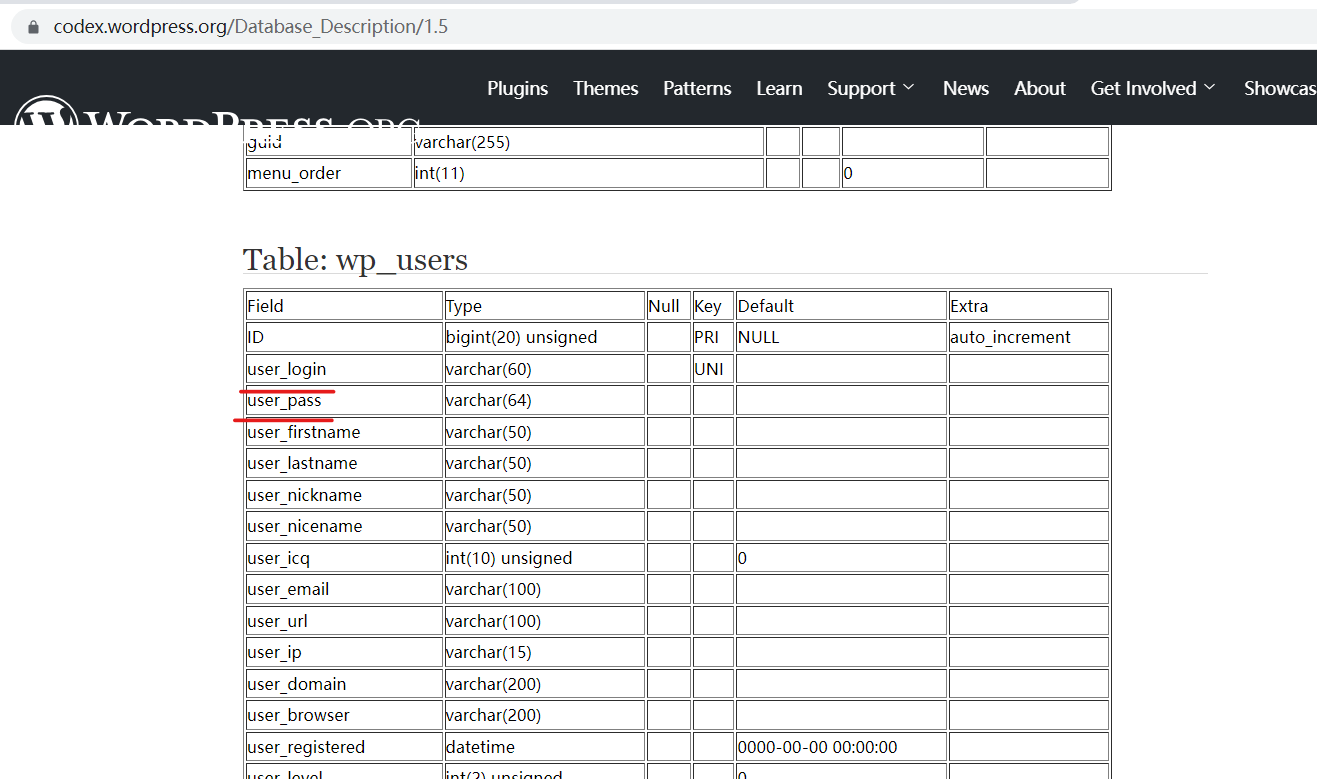Click the 'Extra' column header
The image size is (1317, 780).
1029,306
